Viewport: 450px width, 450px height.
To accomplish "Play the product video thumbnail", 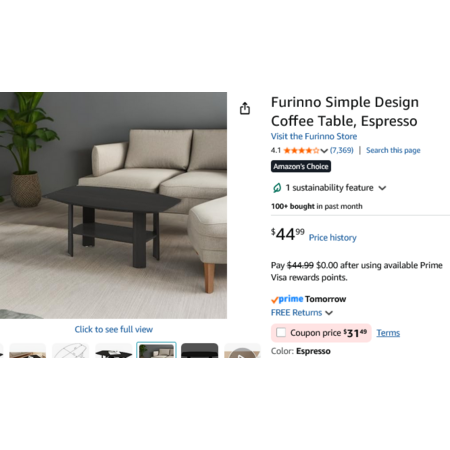I will coord(242,351).
